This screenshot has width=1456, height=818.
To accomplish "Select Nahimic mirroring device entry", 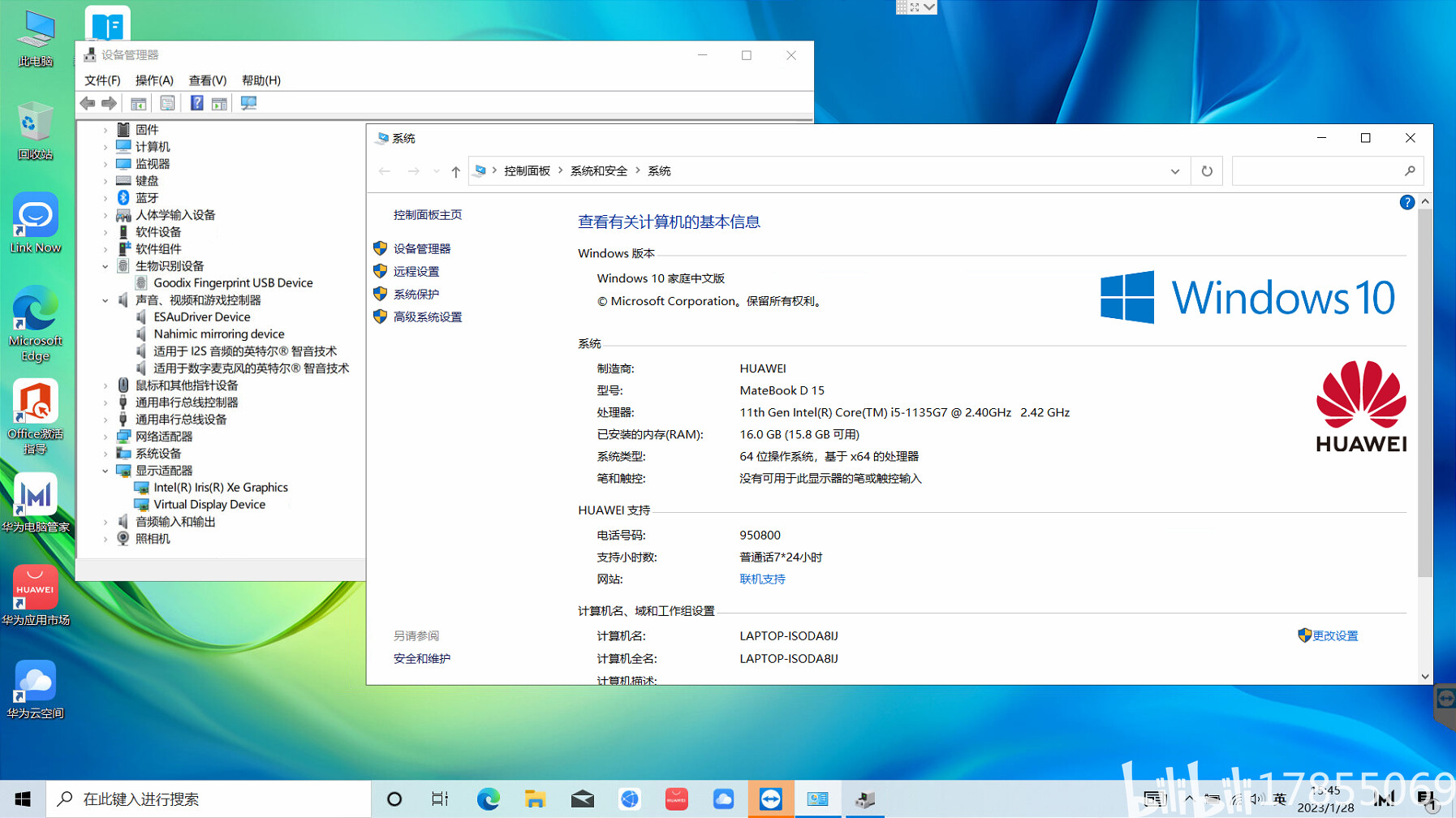I will tap(219, 334).
